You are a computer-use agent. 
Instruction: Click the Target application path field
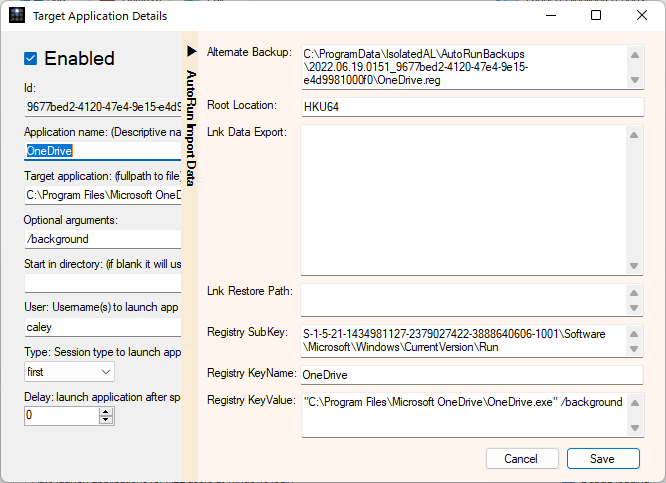coord(103,195)
